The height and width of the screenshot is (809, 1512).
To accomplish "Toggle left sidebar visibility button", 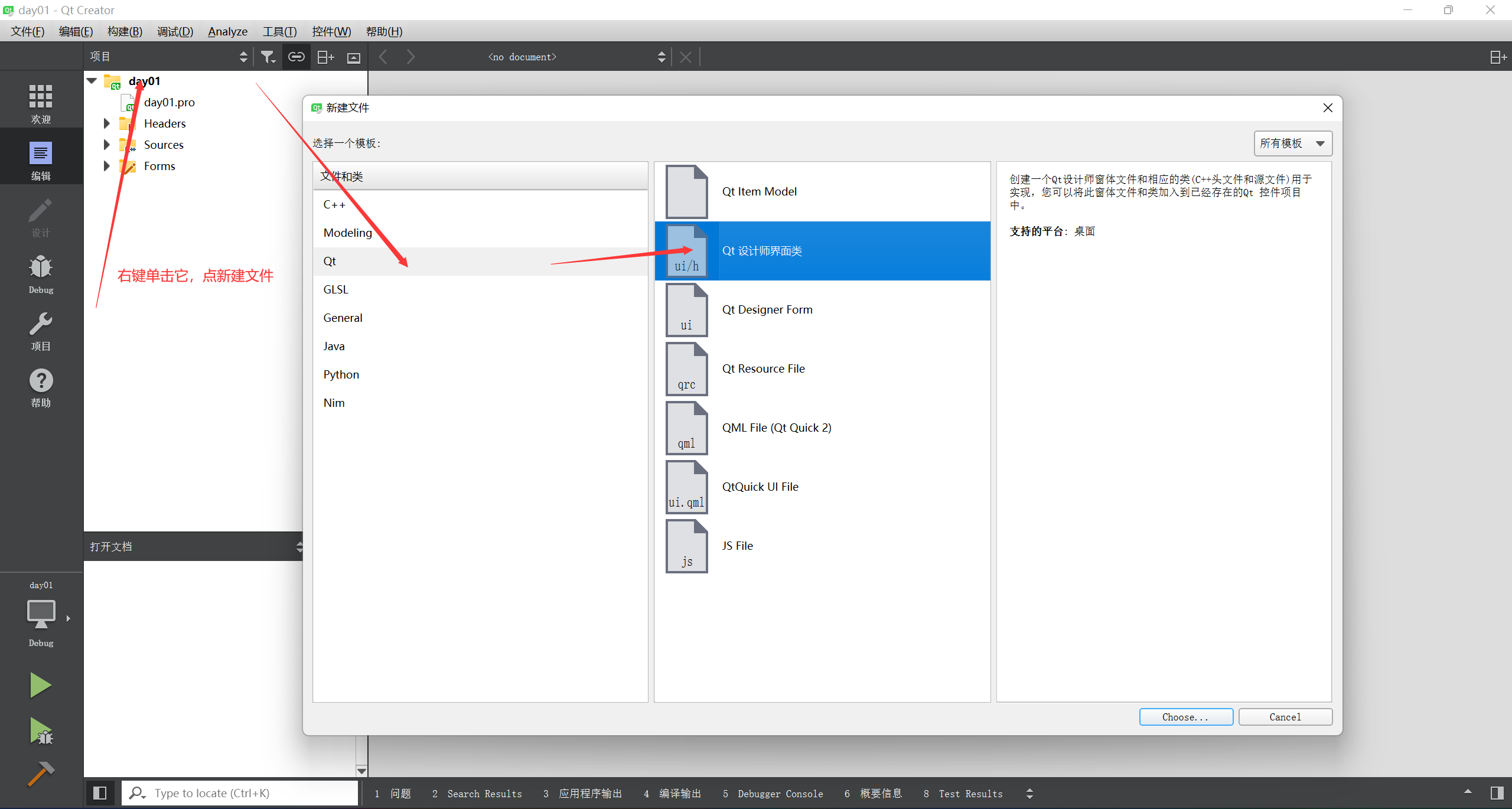I will click(x=100, y=793).
